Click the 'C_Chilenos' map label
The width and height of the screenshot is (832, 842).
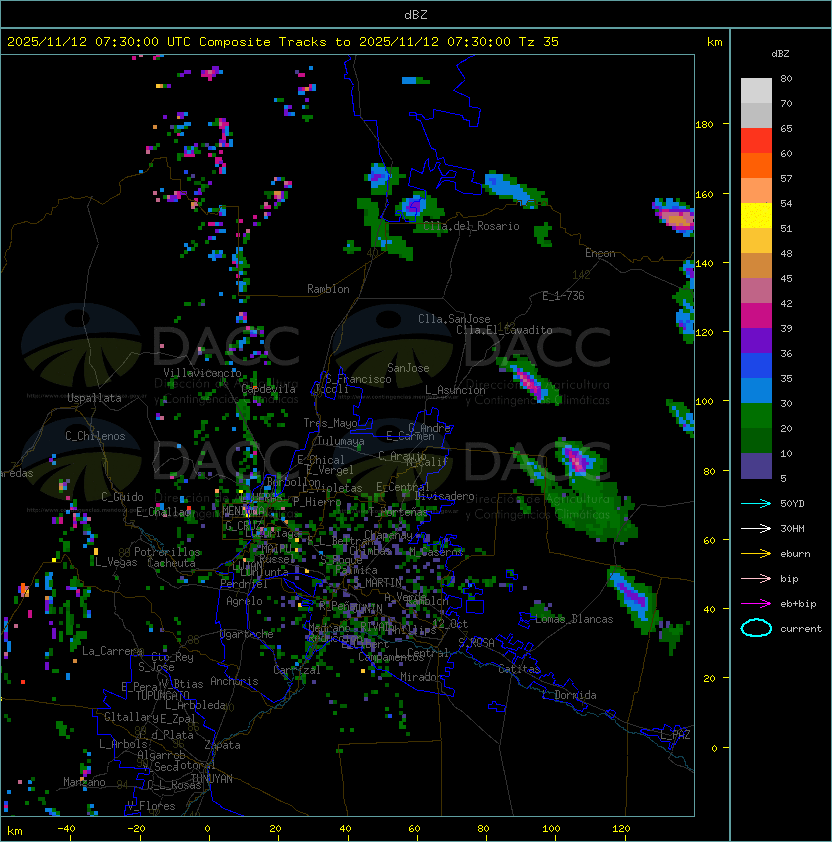pyautogui.click(x=95, y=436)
